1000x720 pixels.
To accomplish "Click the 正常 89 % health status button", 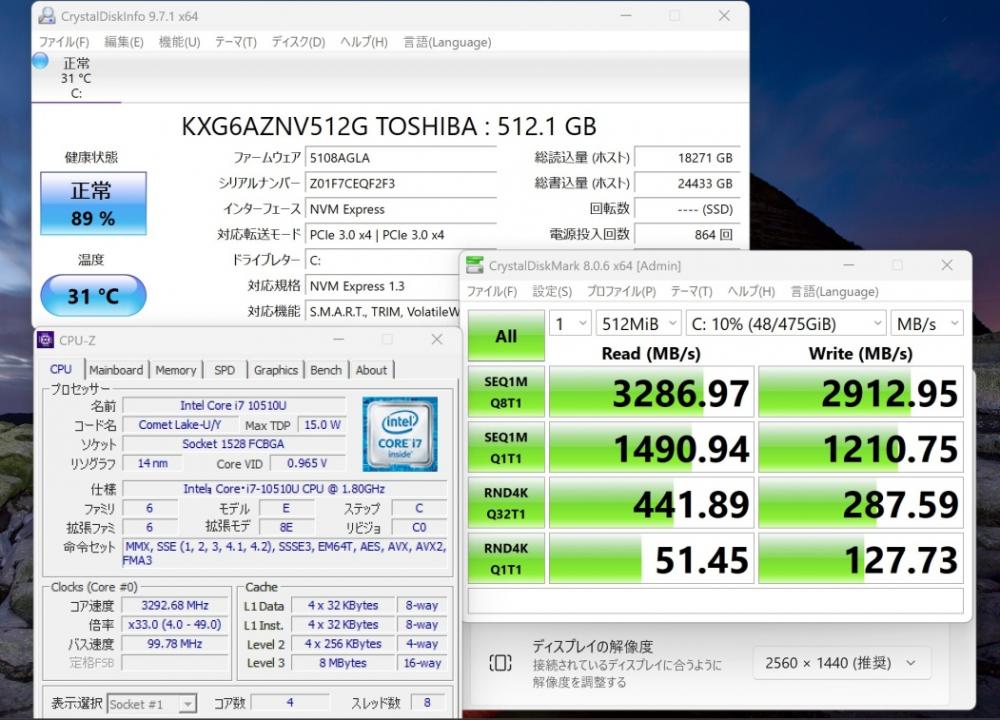I will [x=93, y=203].
